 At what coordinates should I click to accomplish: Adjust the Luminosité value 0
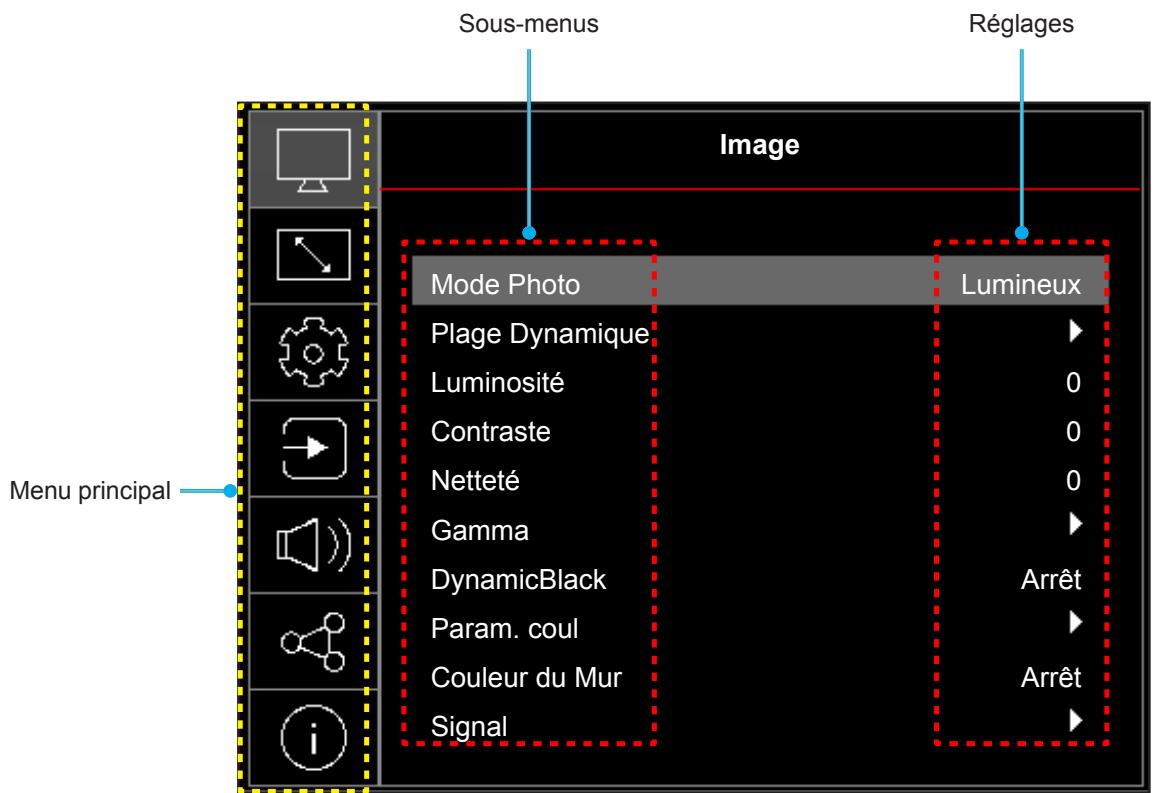1073,382
